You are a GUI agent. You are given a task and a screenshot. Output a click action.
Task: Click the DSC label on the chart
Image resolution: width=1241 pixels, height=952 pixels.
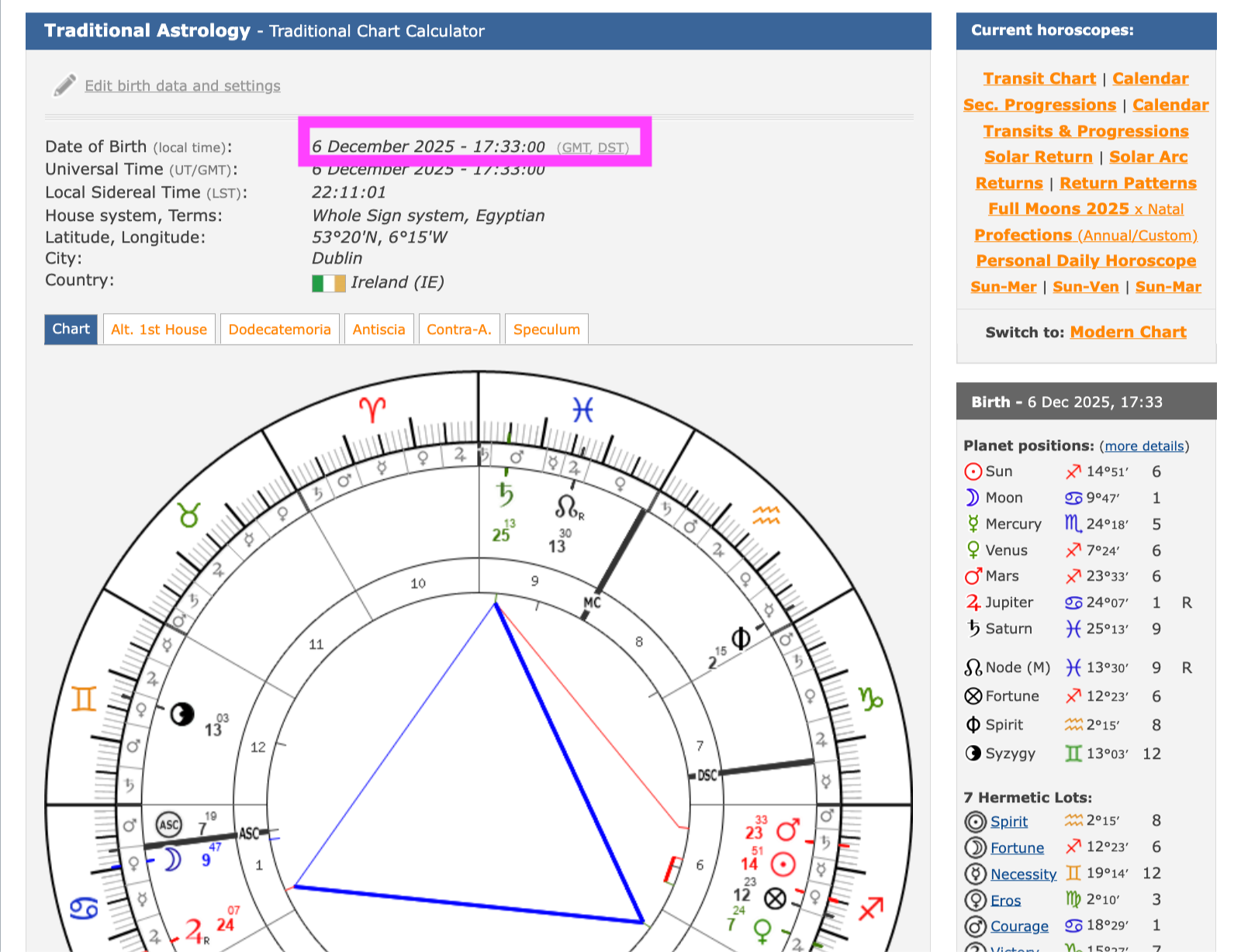pyautogui.click(x=707, y=775)
